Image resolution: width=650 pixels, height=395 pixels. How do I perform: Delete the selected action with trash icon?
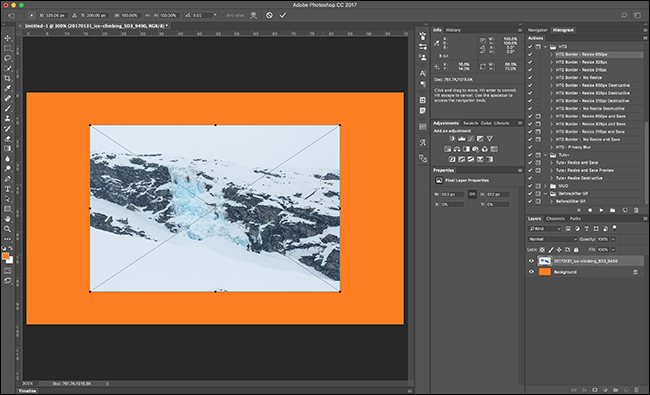pos(636,210)
